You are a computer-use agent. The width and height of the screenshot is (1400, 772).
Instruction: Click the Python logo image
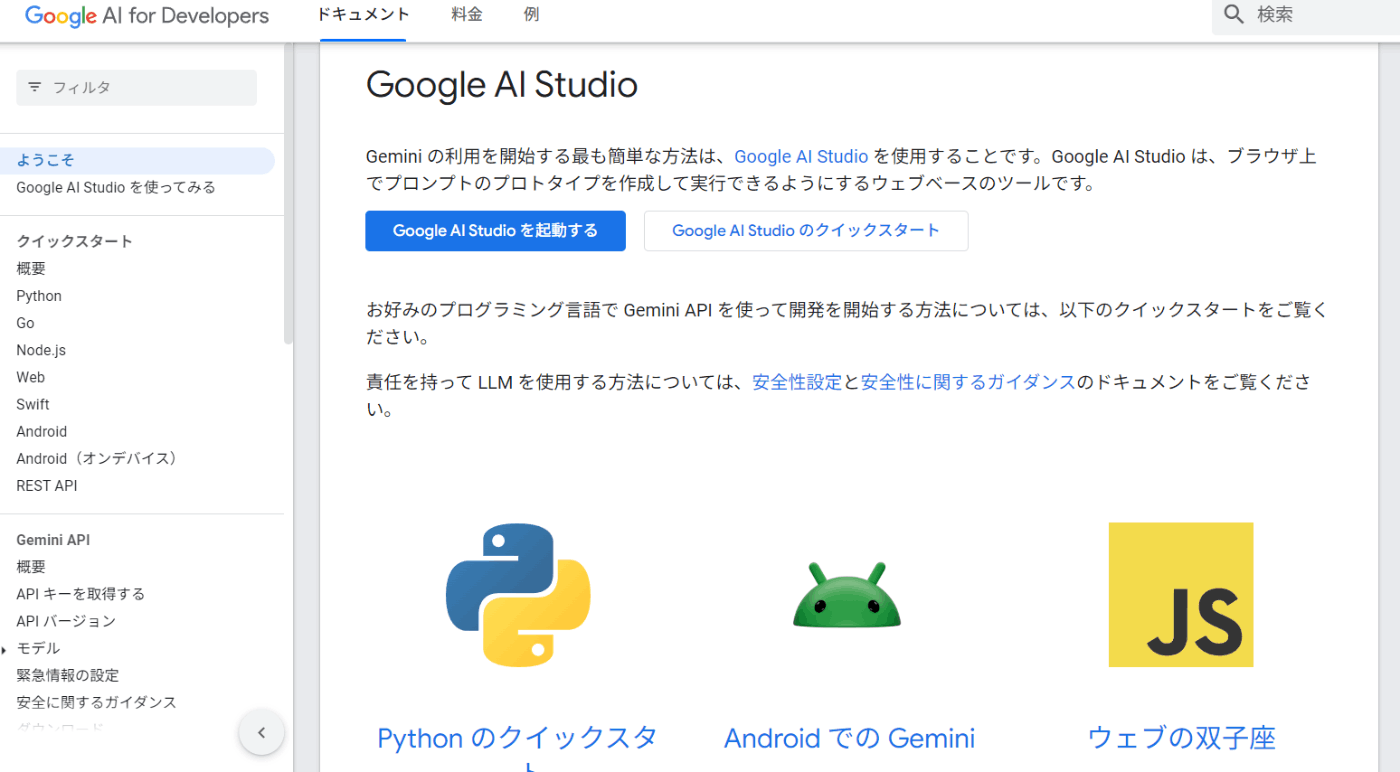tap(518, 595)
